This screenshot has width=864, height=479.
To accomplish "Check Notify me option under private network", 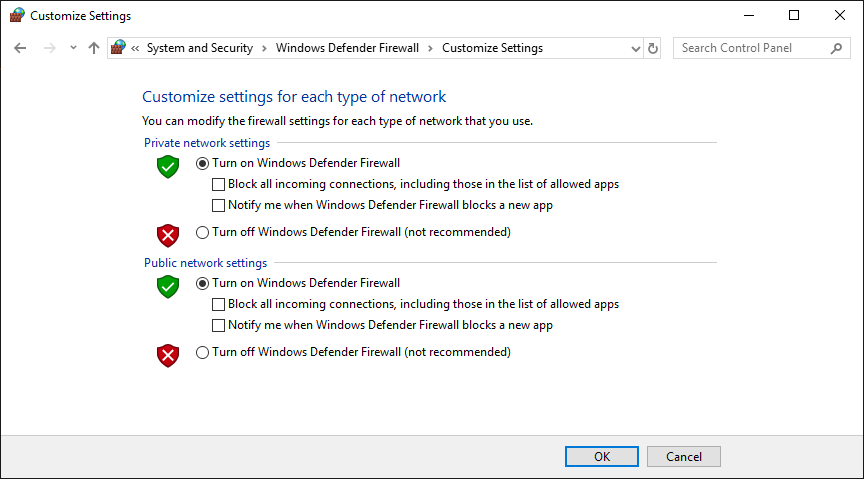I will pyautogui.click(x=219, y=205).
